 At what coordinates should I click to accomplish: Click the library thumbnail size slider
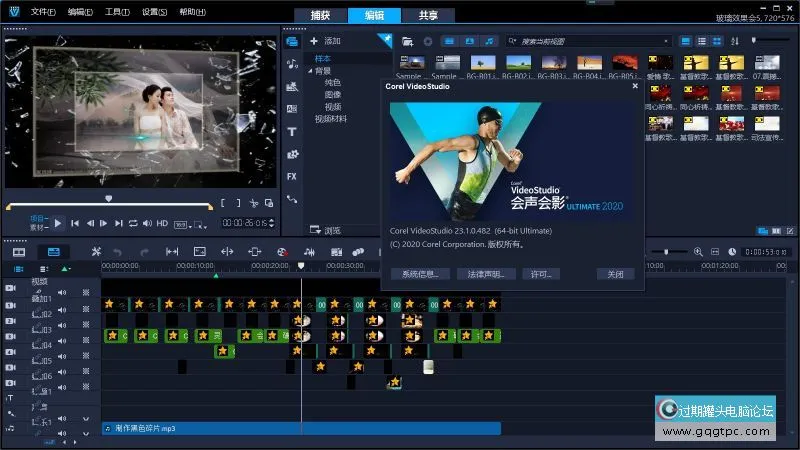[755, 40]
